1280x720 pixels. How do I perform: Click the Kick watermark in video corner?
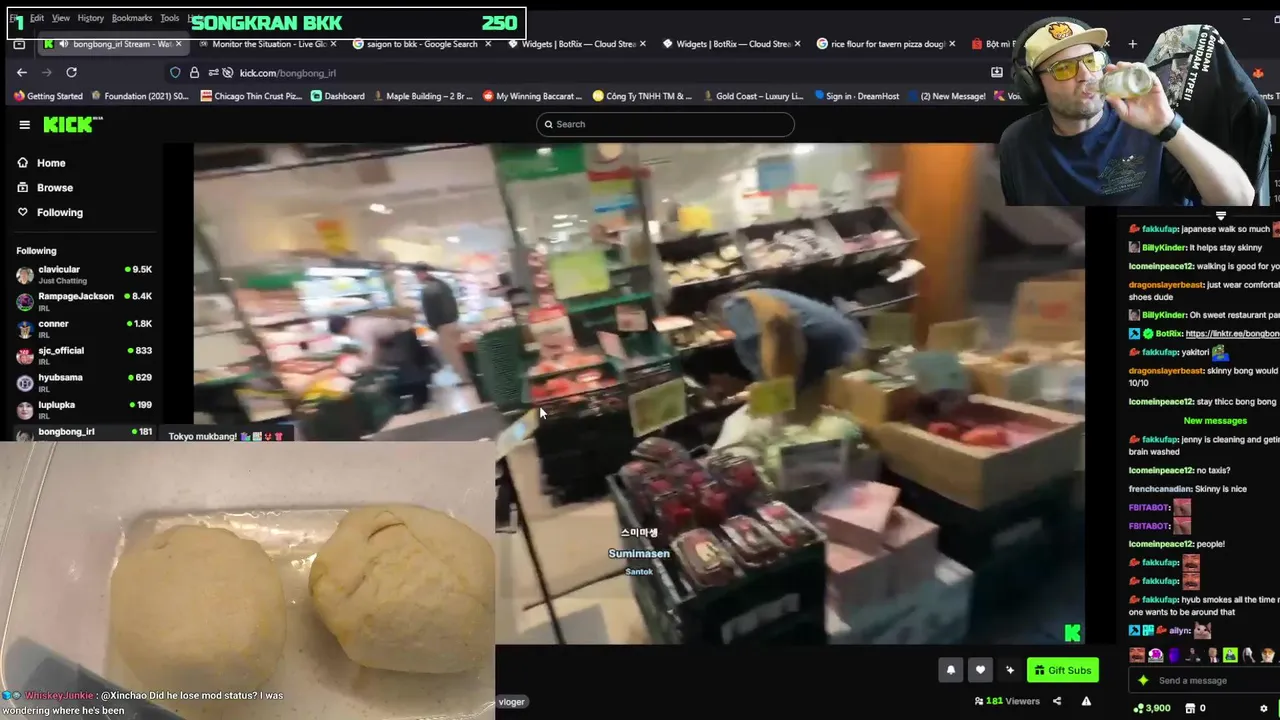click(x=1072, y=632)
